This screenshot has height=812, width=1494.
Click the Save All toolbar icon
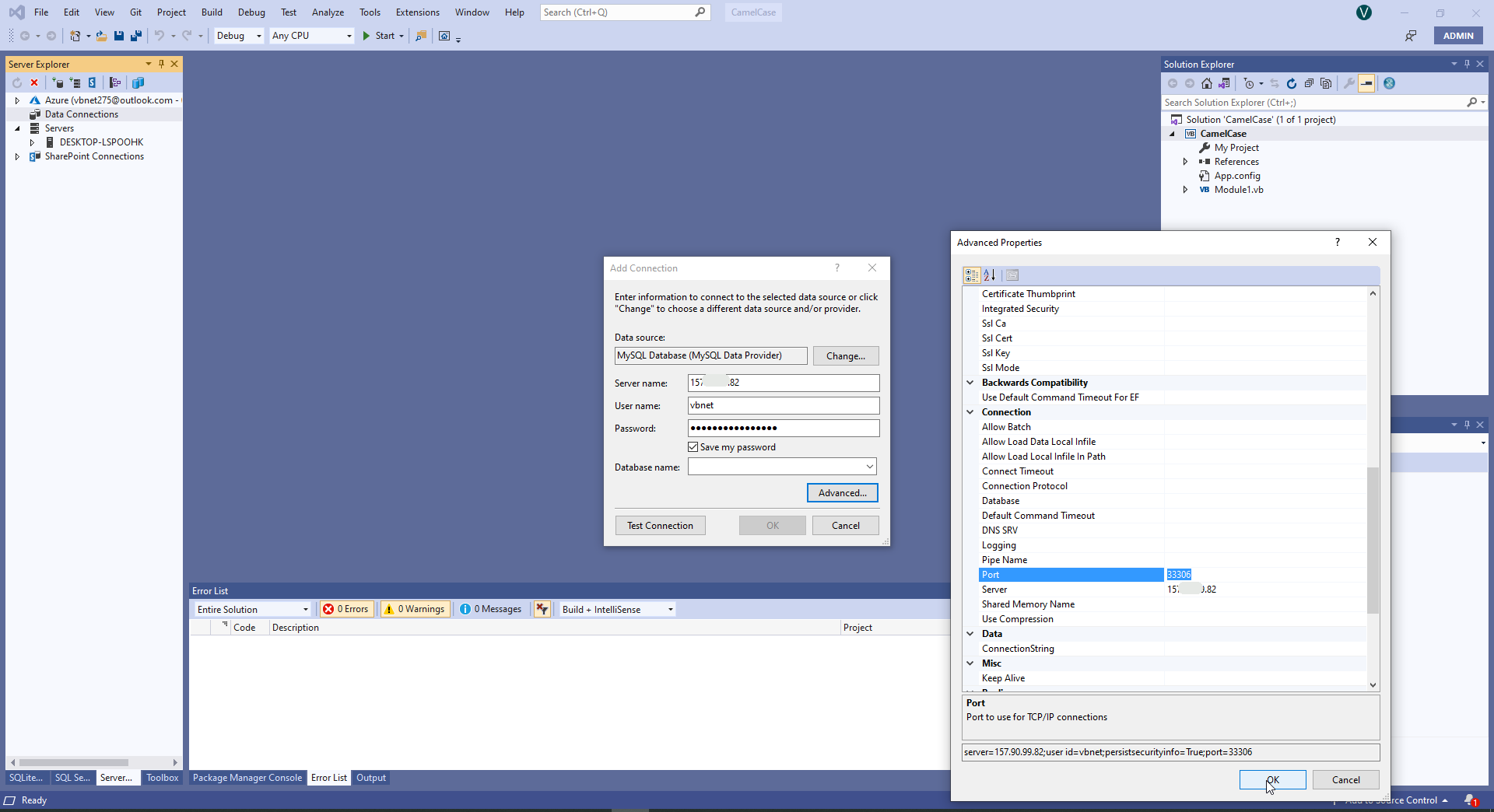(x=136, y=36)
